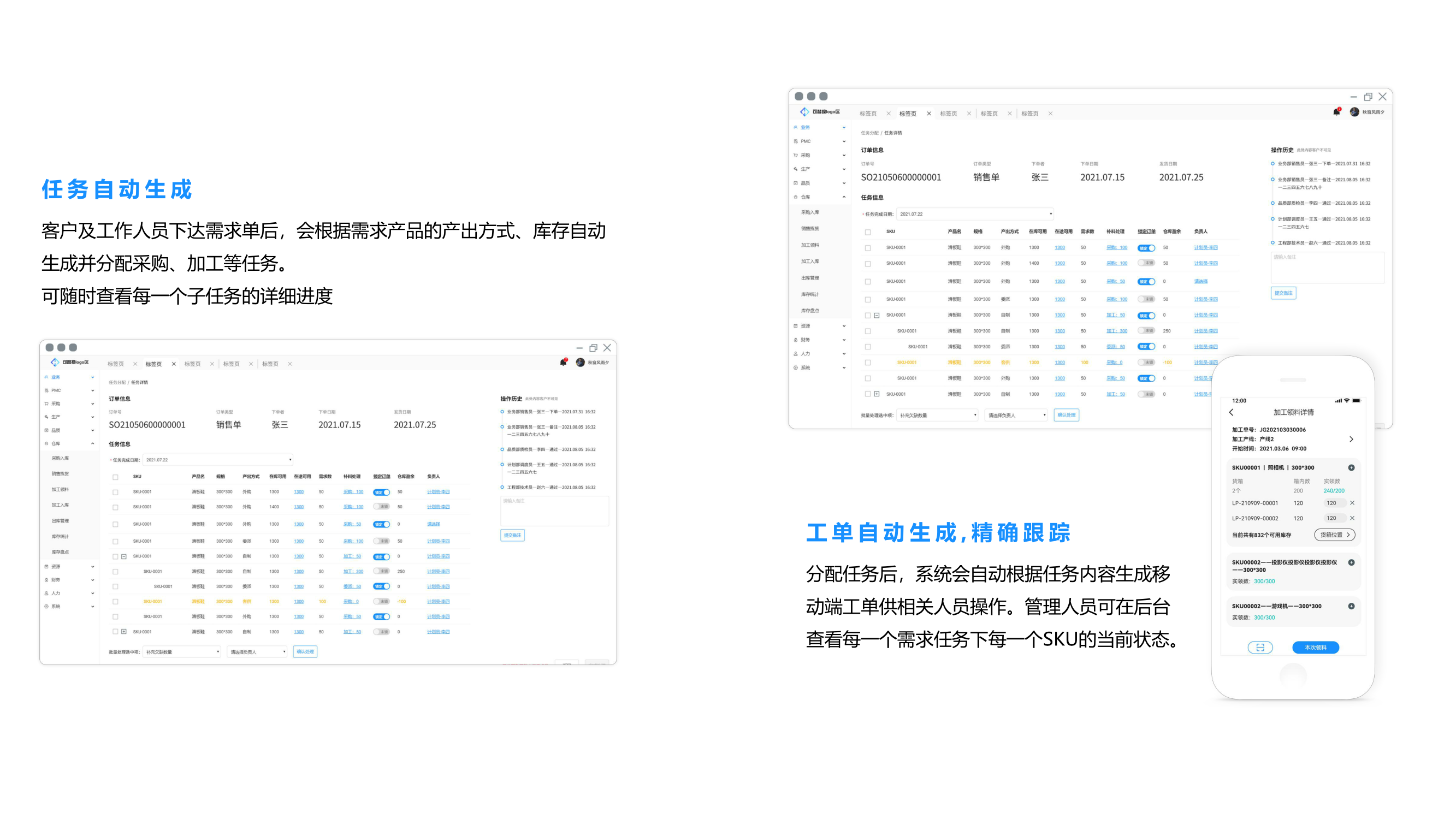Collapse the SKU00001 照相机 card arrow

(x=1351, y=467)
